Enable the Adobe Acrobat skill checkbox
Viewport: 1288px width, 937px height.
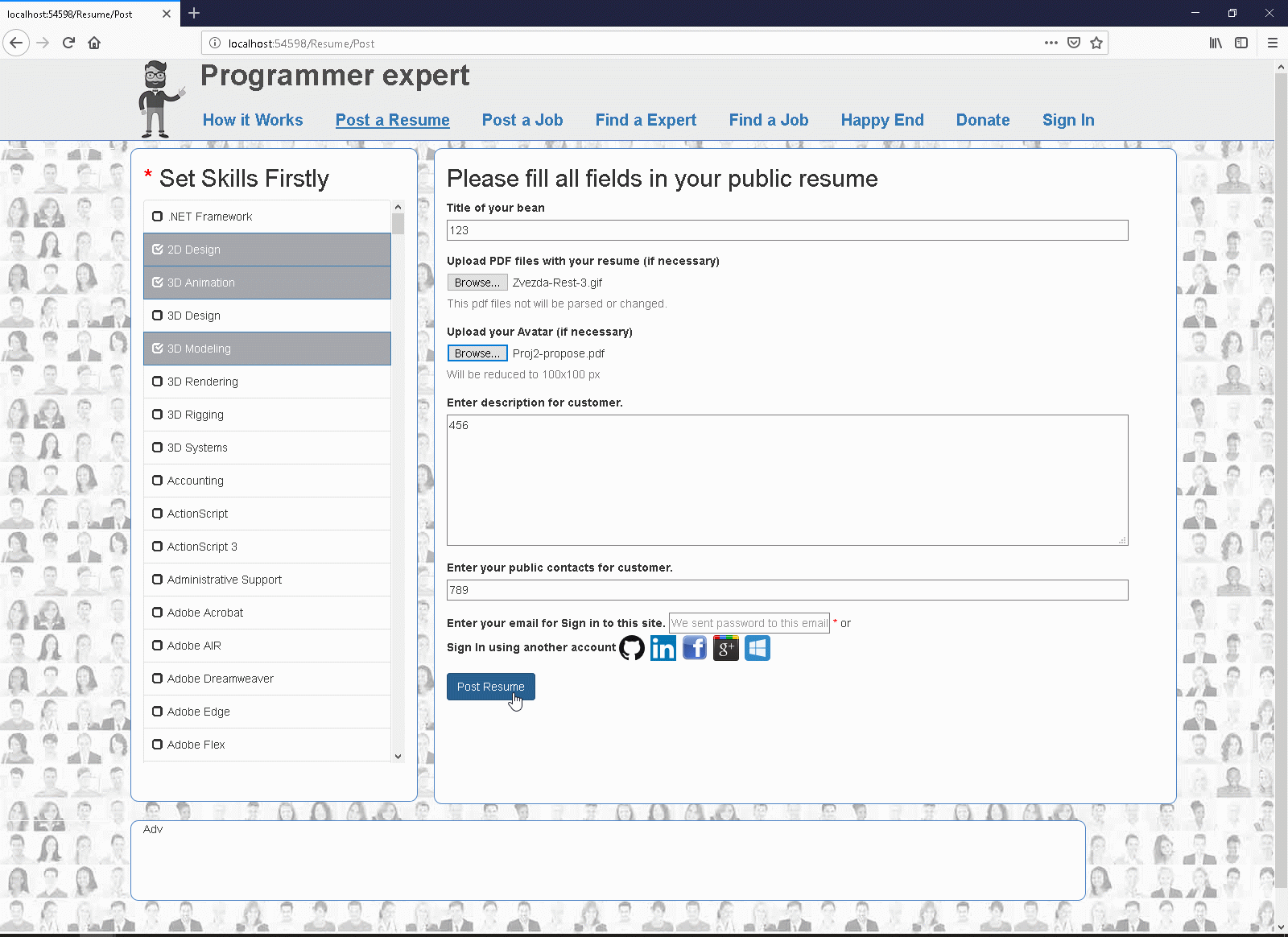click(x=158, y=613)
